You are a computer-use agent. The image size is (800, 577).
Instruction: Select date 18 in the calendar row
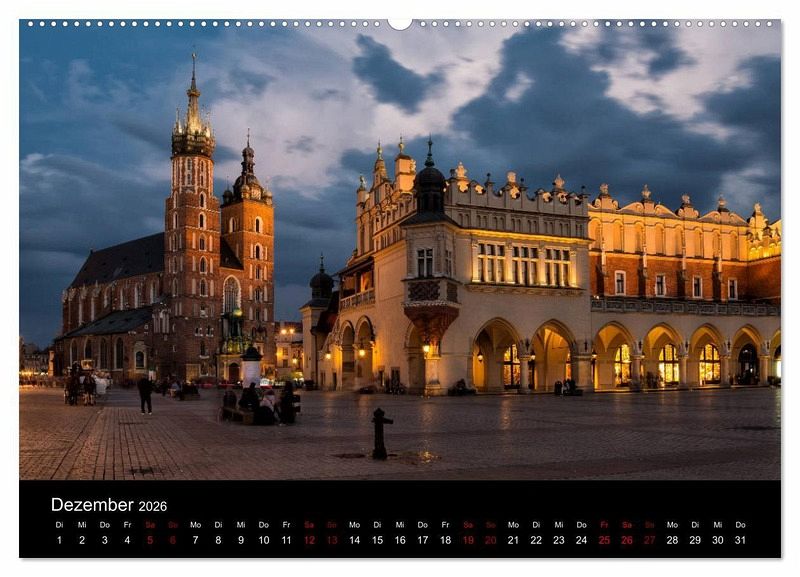tap(445, 540)
